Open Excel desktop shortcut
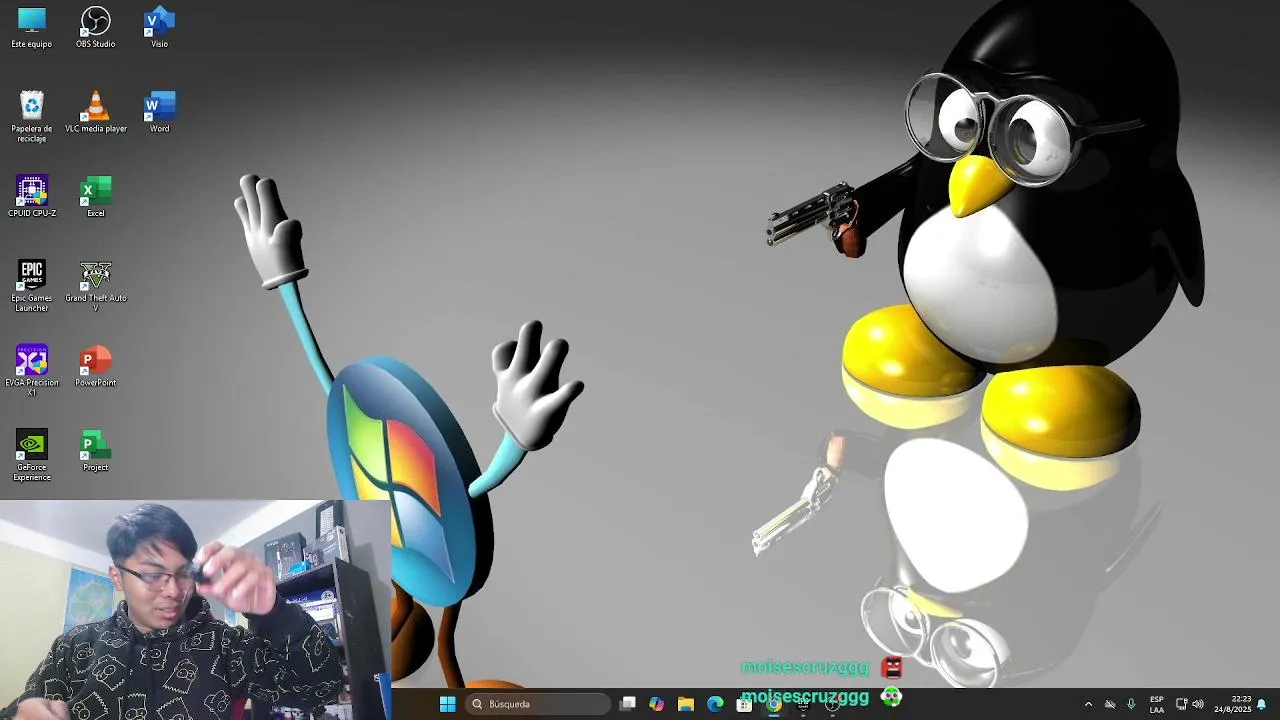 96,196
